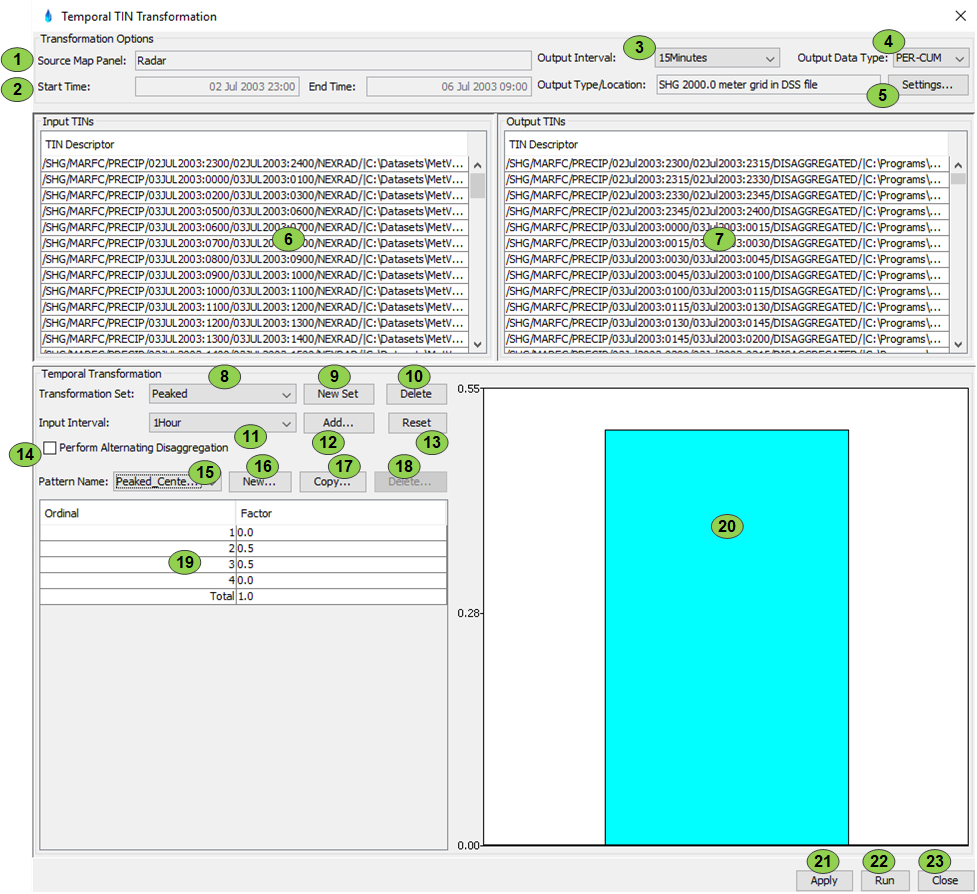Viewport: 977px width, 894px height.
Task: Select output TIN 03Jul2003:0130/03Jul2003:0145 row
Action: 727,323
